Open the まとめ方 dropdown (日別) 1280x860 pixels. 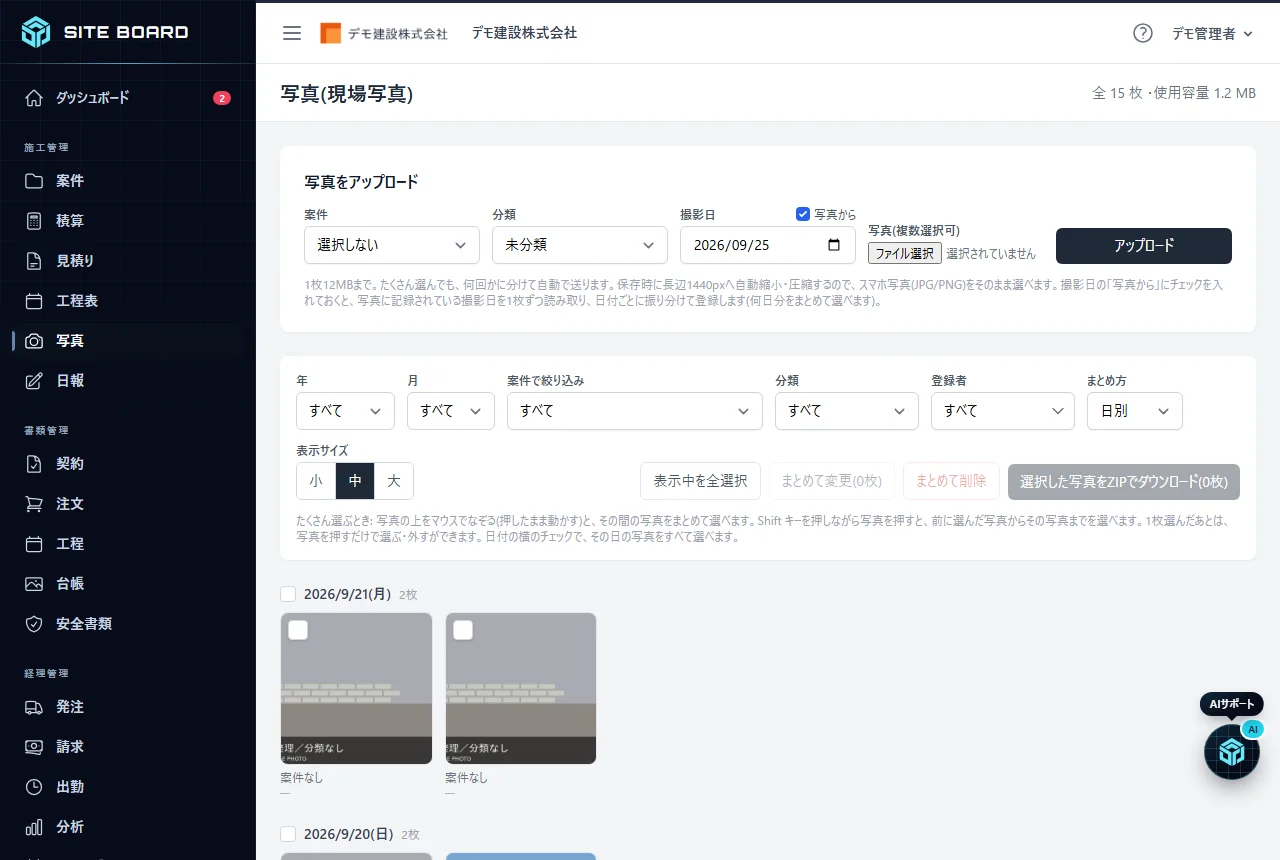1135,411
